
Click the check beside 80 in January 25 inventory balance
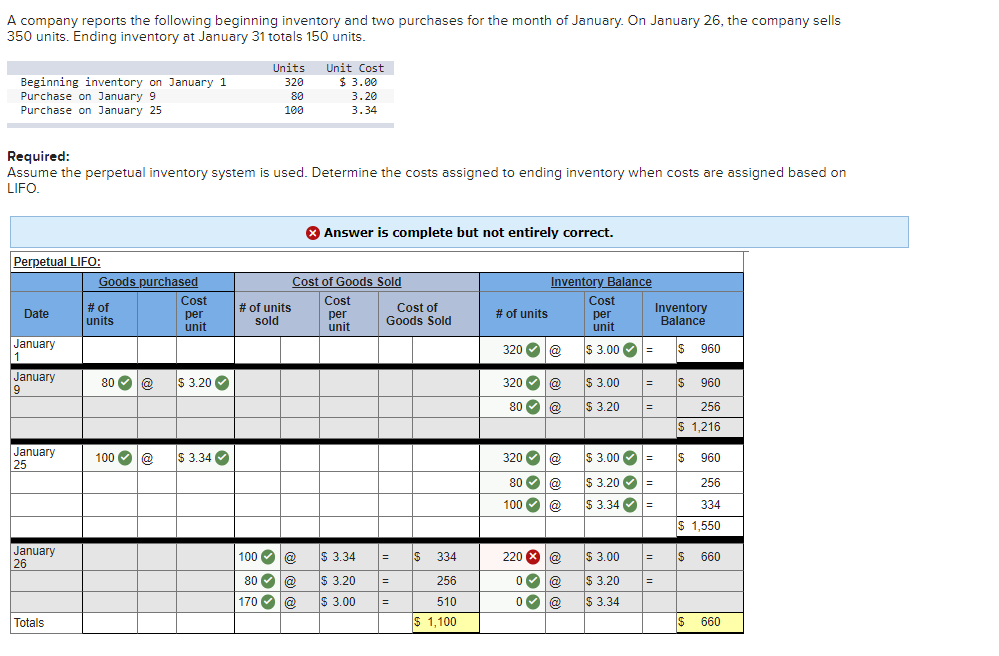[x=533, y=483]
